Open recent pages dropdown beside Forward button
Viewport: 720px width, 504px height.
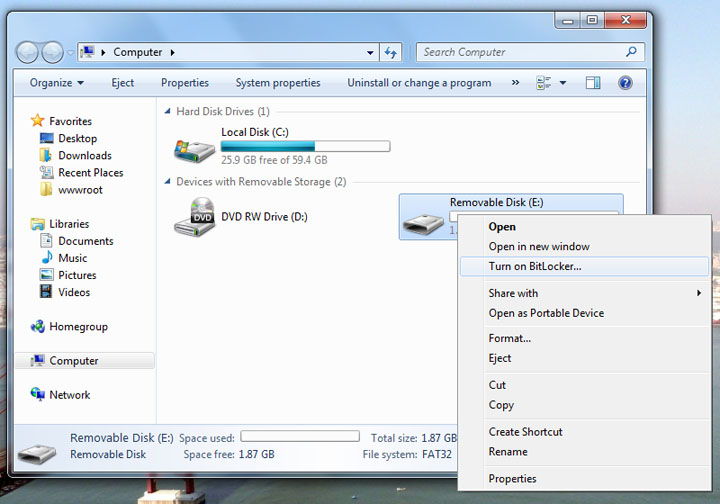pyautogui.click(x=70, y=53)
